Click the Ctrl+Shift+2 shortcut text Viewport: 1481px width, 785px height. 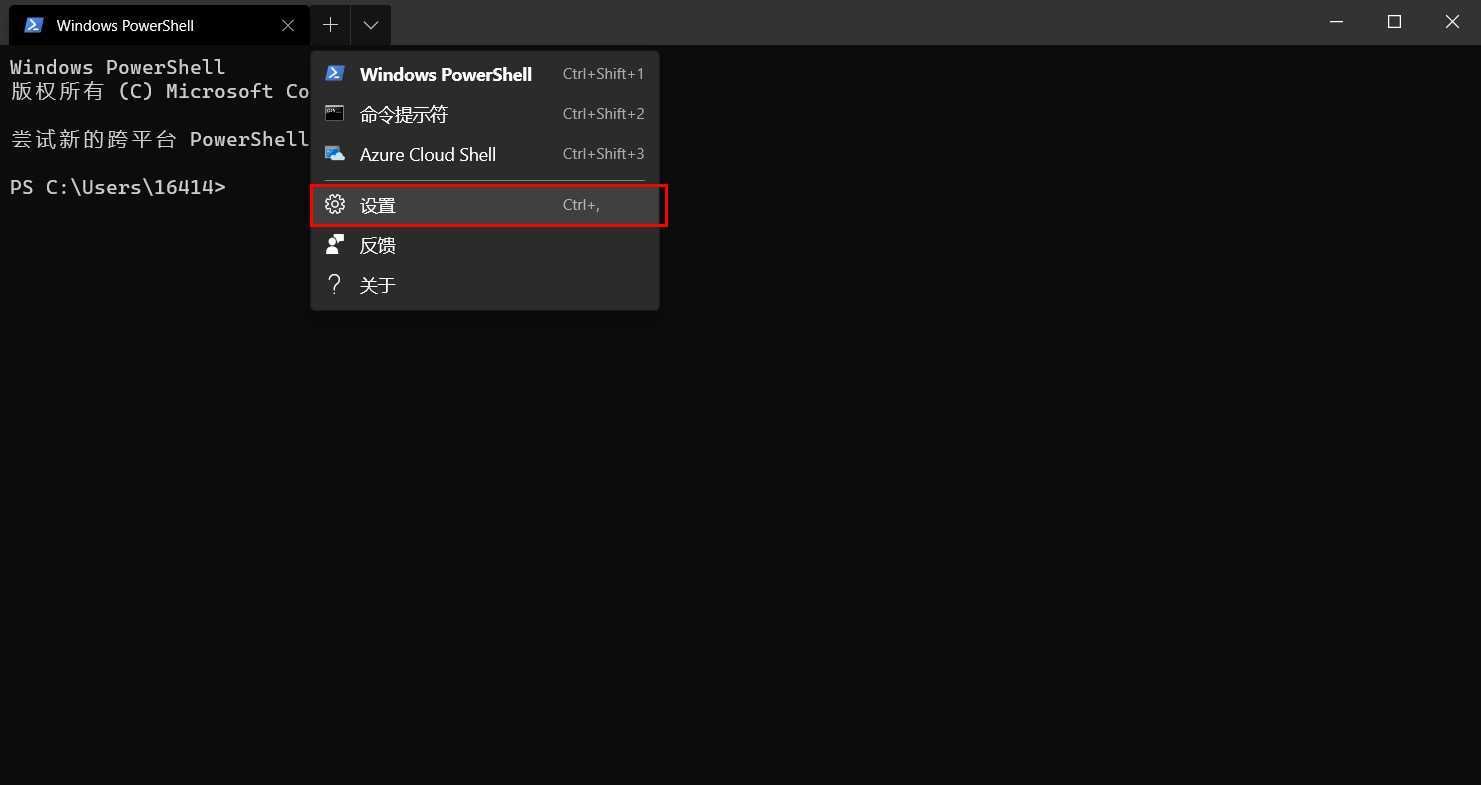point(603,114)
